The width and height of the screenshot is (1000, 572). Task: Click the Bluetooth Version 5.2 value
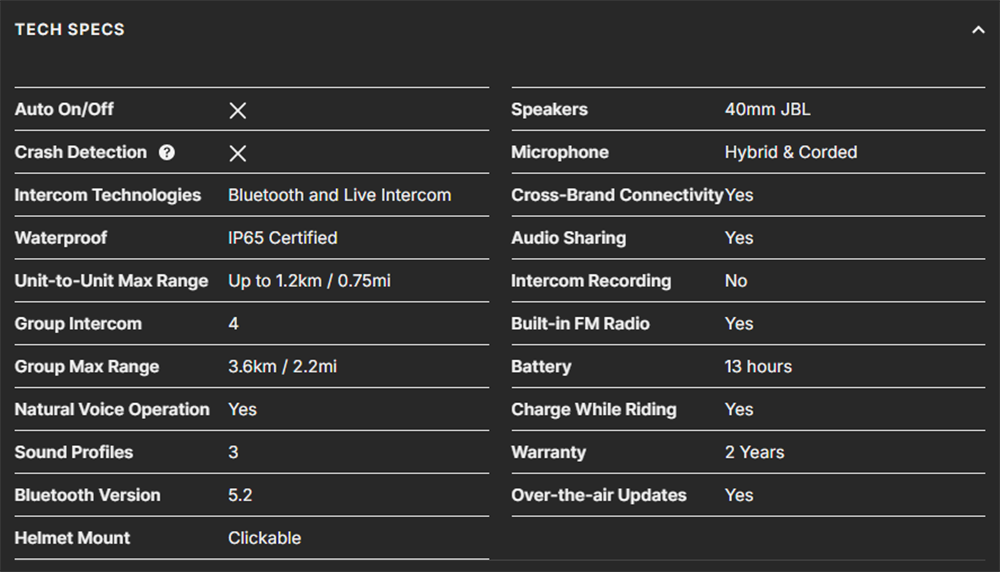[240, 495]
